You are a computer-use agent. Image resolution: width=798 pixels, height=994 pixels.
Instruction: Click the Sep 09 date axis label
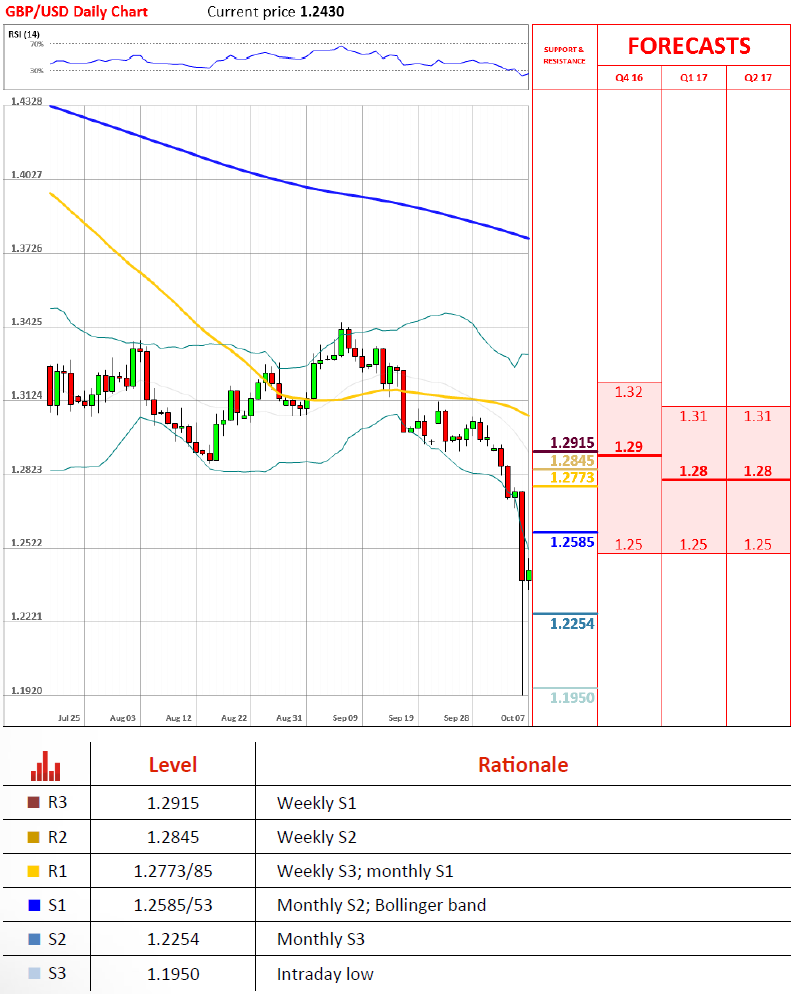[x=345, y=718]
